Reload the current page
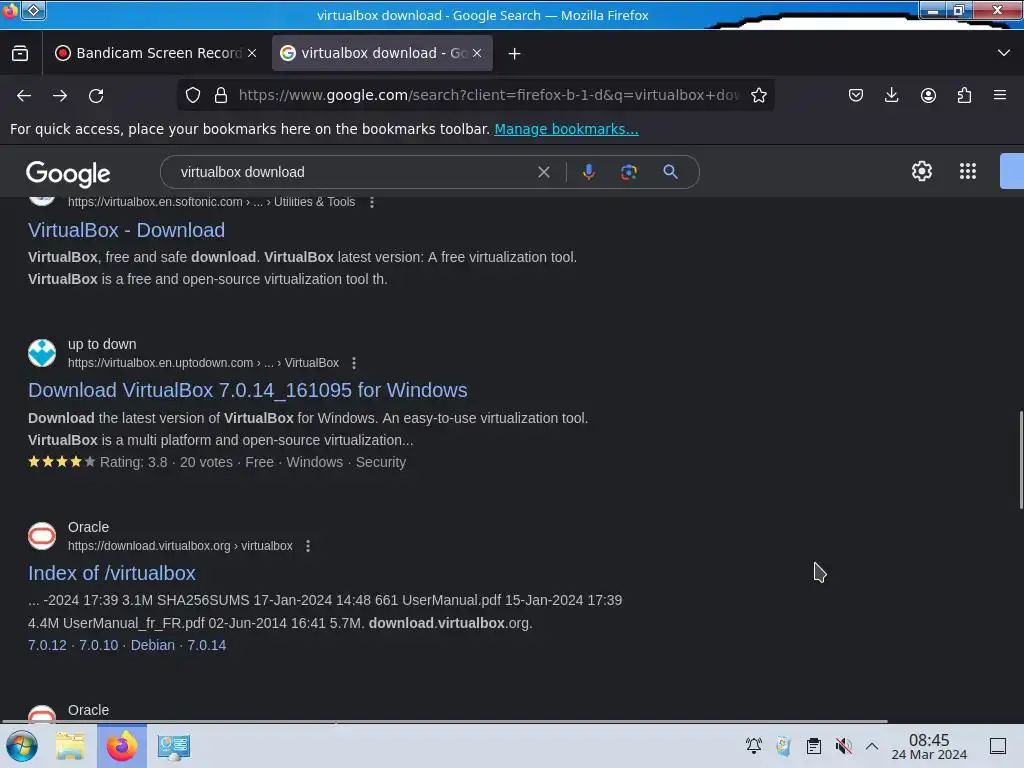 (x=96, y=96)
